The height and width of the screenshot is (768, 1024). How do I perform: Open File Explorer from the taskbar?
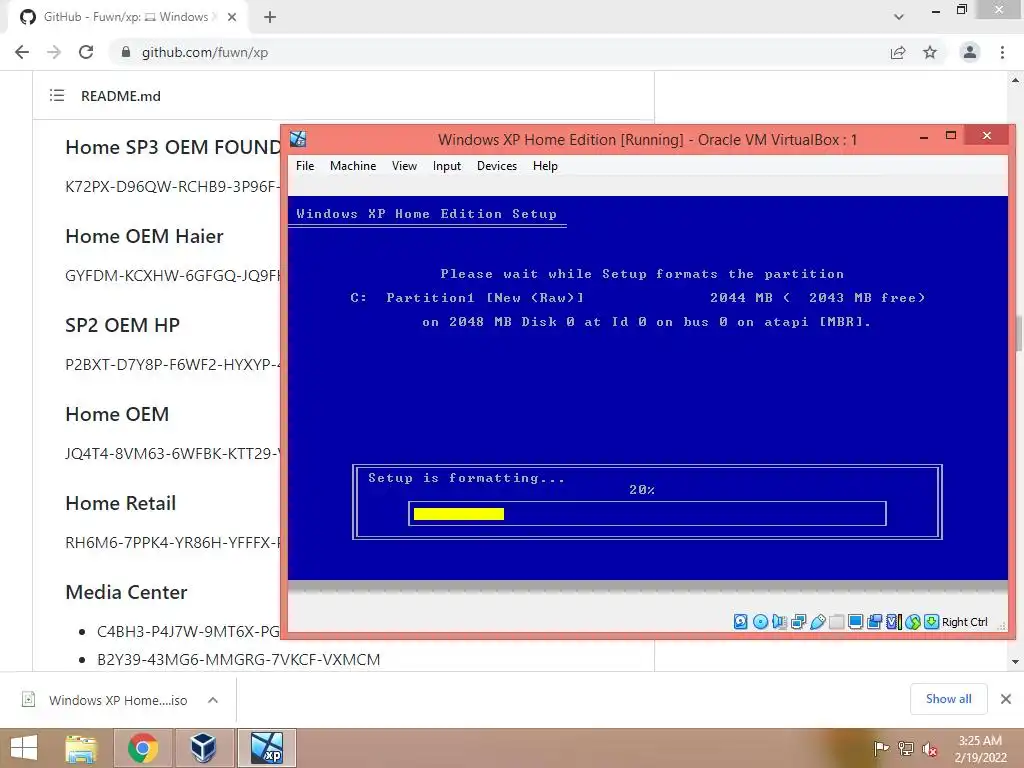pyautogui.click(x=81, y=748)
